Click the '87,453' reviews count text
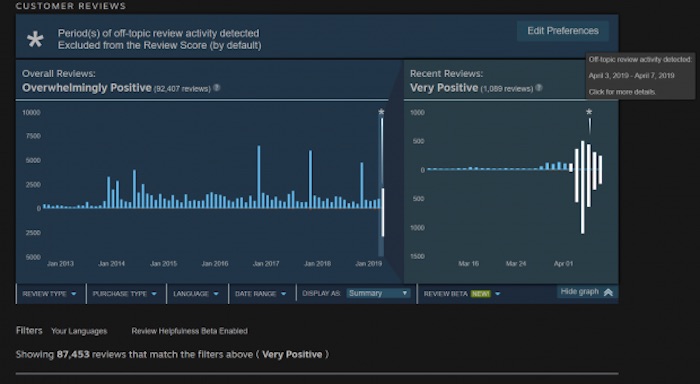Image resolution: width=700 pixels, height=384 pixels. point(73,355)
